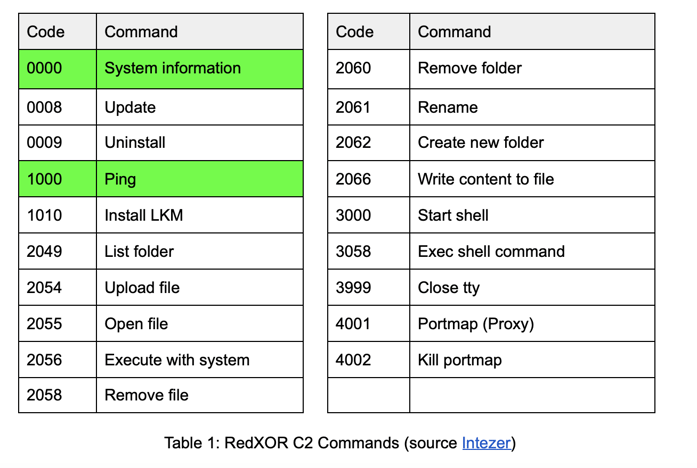Click the Exec shell command cell
The width and height of the screenshot is (697, 468).
[532, 251]
